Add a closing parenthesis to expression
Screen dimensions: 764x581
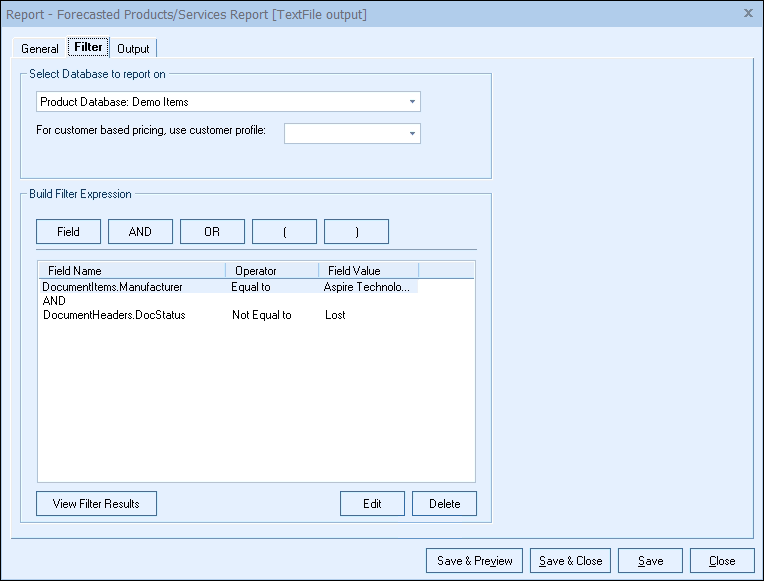pos(356,232)
